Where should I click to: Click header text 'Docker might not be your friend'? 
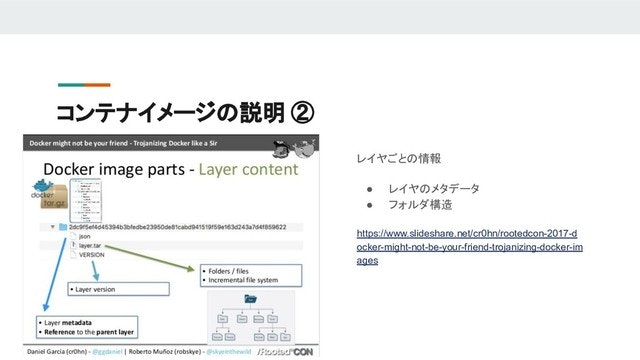pos(78,143)
